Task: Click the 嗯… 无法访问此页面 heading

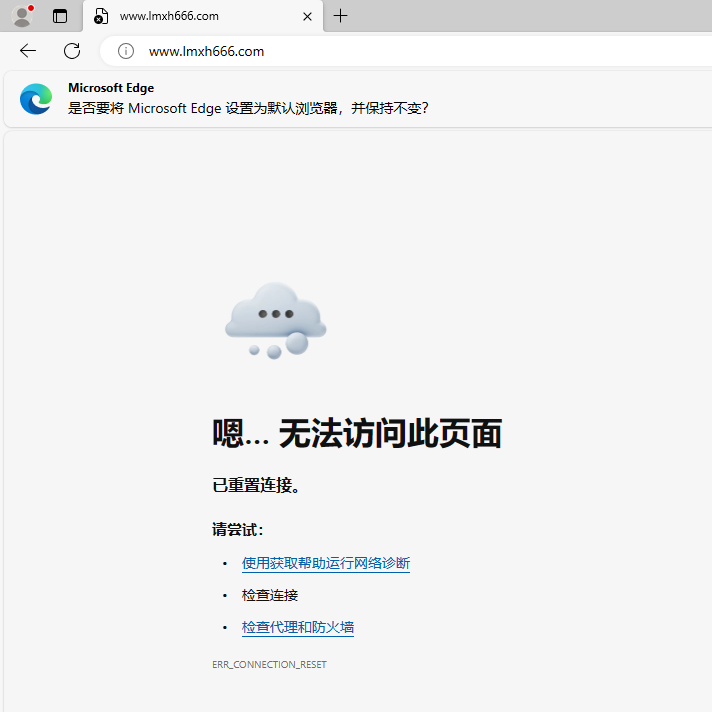Action: click(x=357, y=434)
